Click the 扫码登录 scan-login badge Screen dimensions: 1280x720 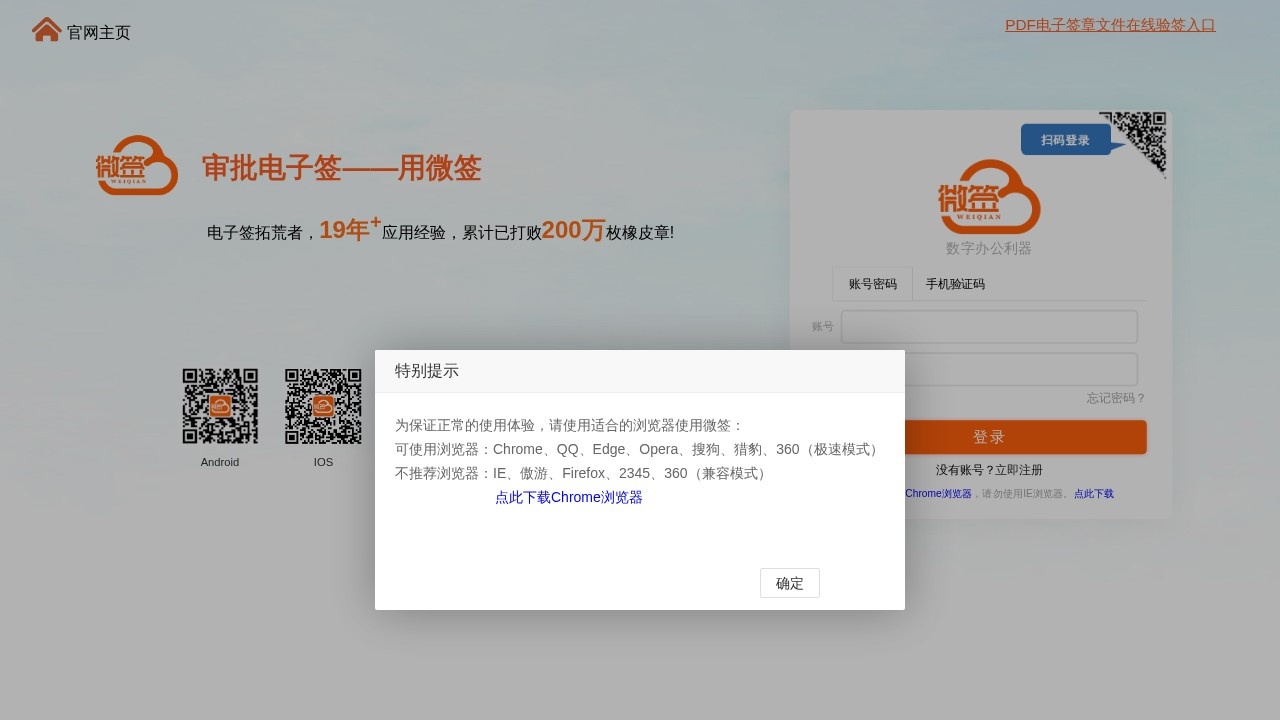[x=1065, y=139]
